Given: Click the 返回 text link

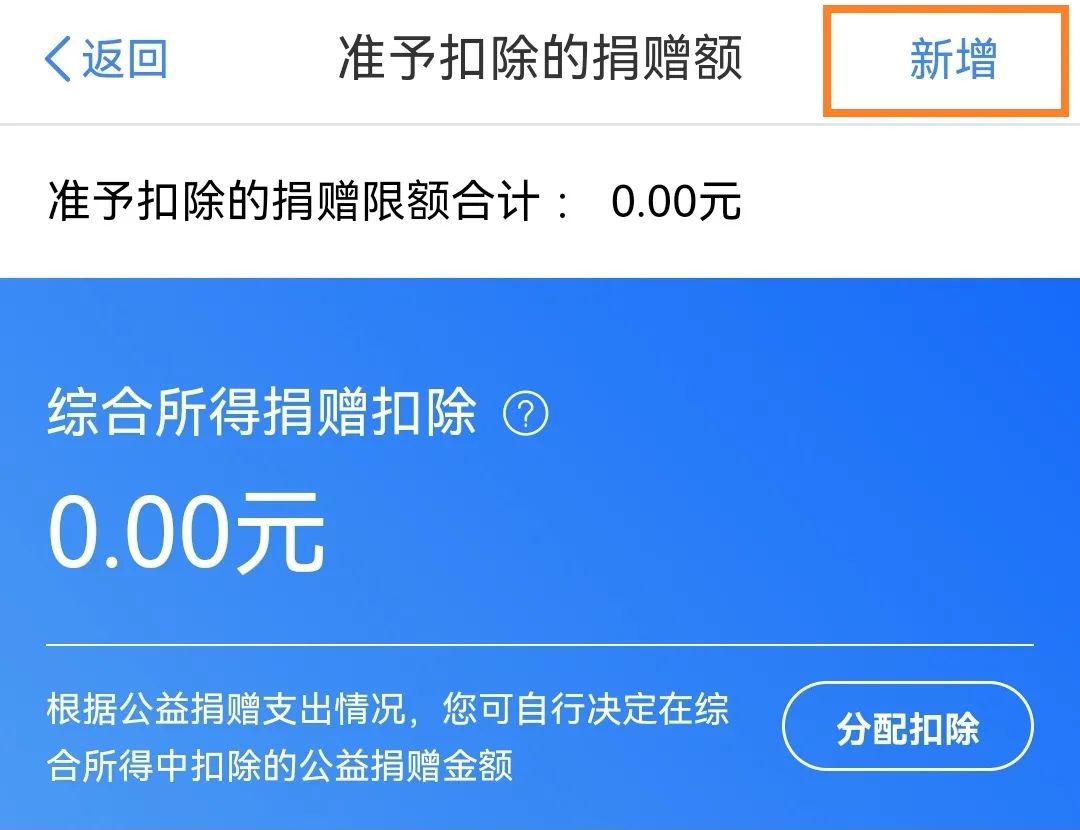Looking at the screenshot, I should [125, 59].
